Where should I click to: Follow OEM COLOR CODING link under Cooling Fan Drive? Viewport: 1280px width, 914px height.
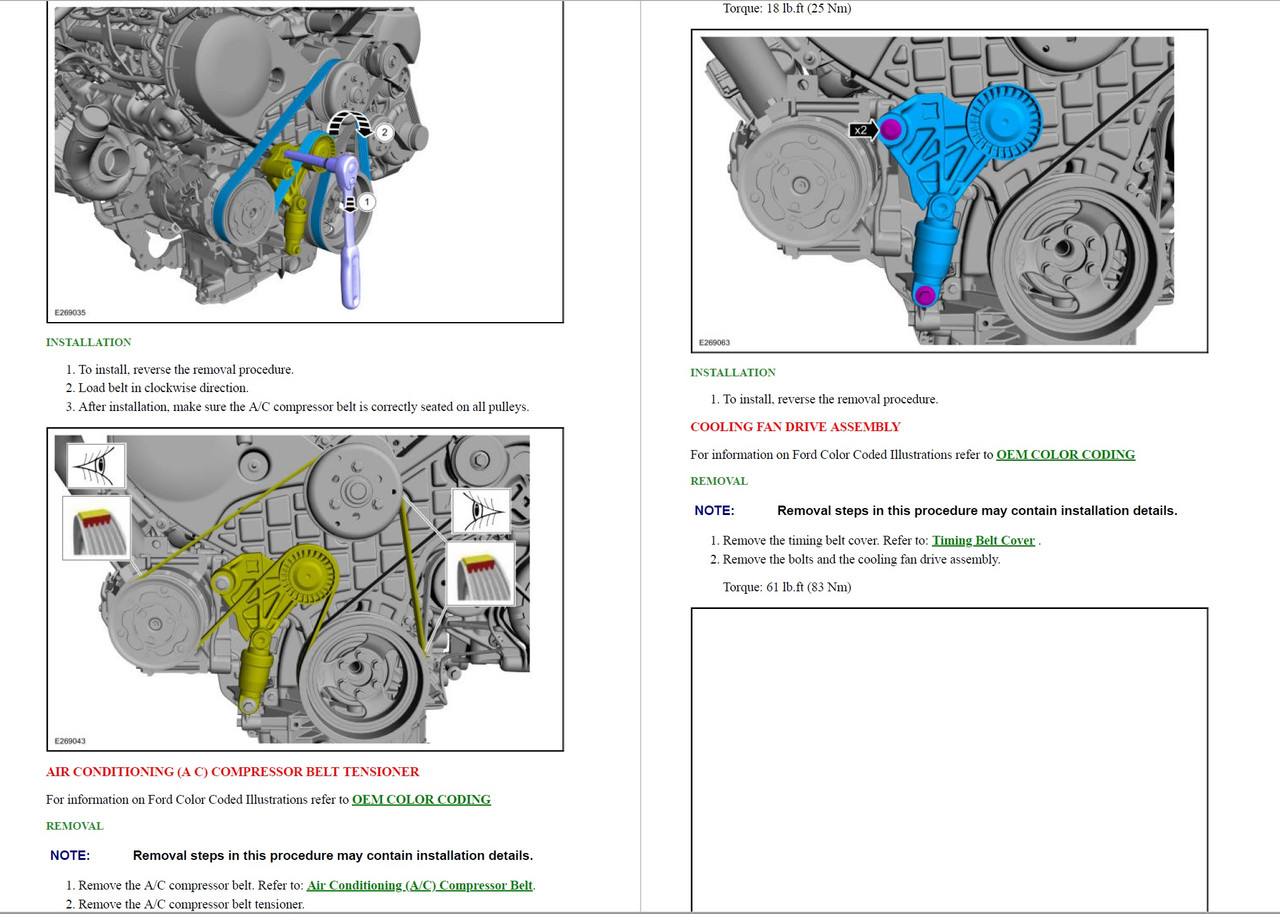1065,454
